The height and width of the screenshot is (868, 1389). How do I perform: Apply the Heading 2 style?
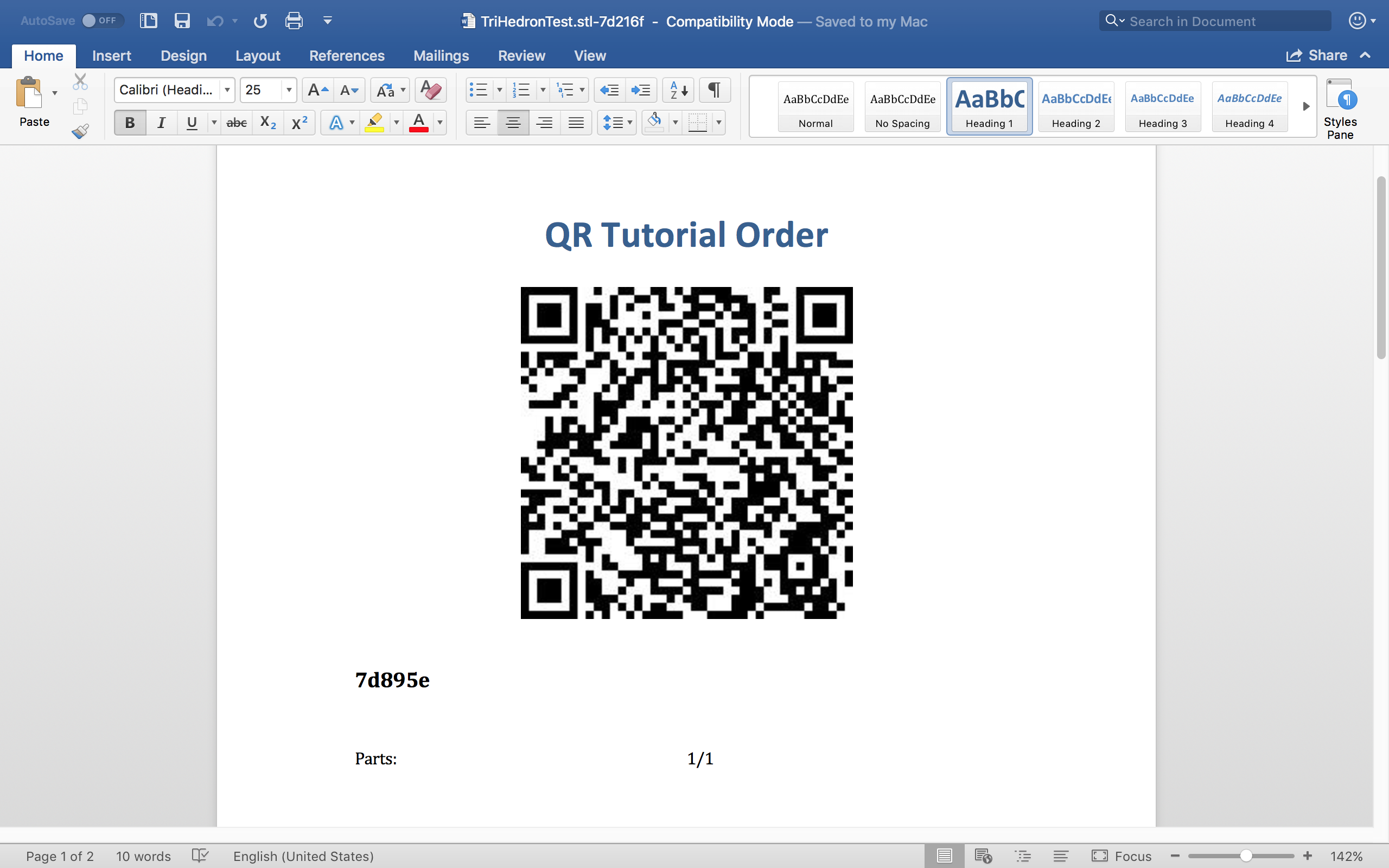click(1075, 107)
